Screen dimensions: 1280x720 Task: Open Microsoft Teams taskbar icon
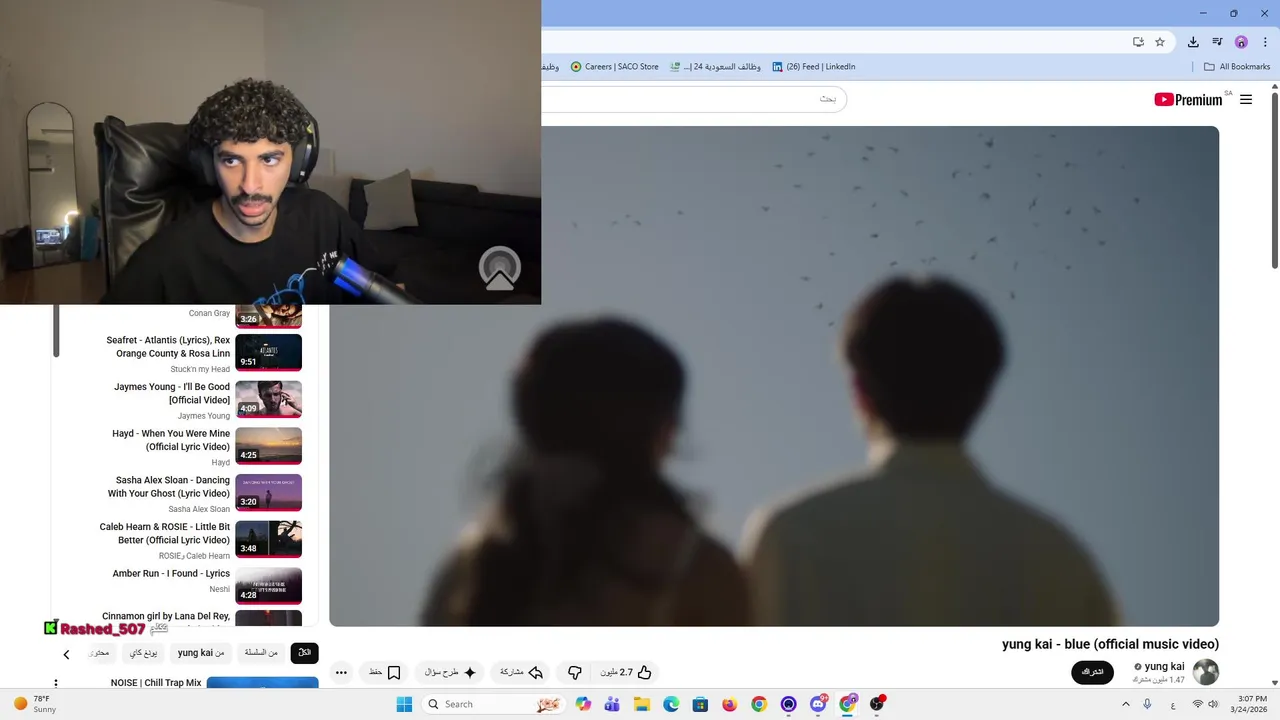point(612,704)
